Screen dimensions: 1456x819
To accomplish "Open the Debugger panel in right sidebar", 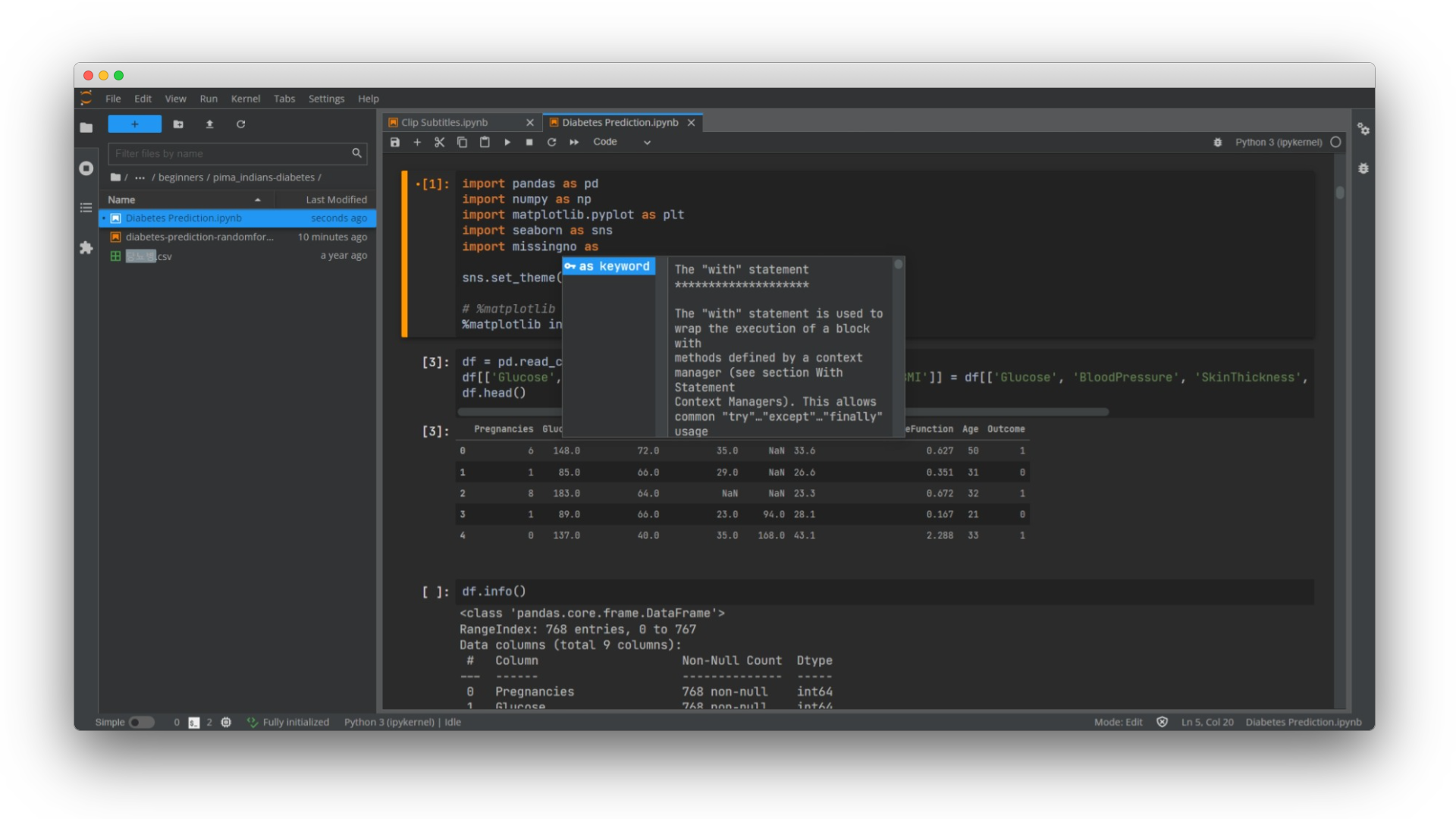I will 1363,168.
